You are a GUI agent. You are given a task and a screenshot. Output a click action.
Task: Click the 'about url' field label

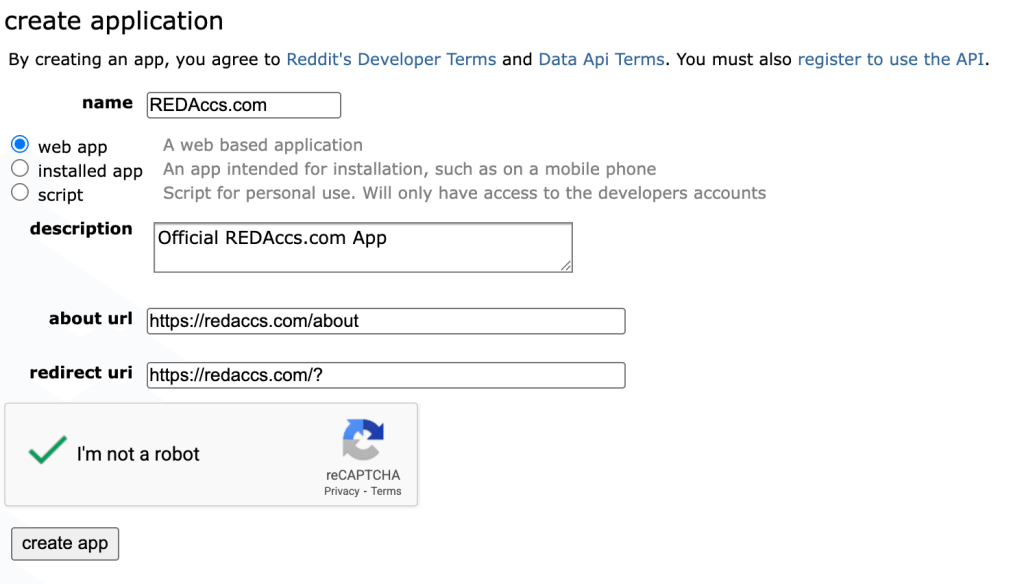pos(91,318)
